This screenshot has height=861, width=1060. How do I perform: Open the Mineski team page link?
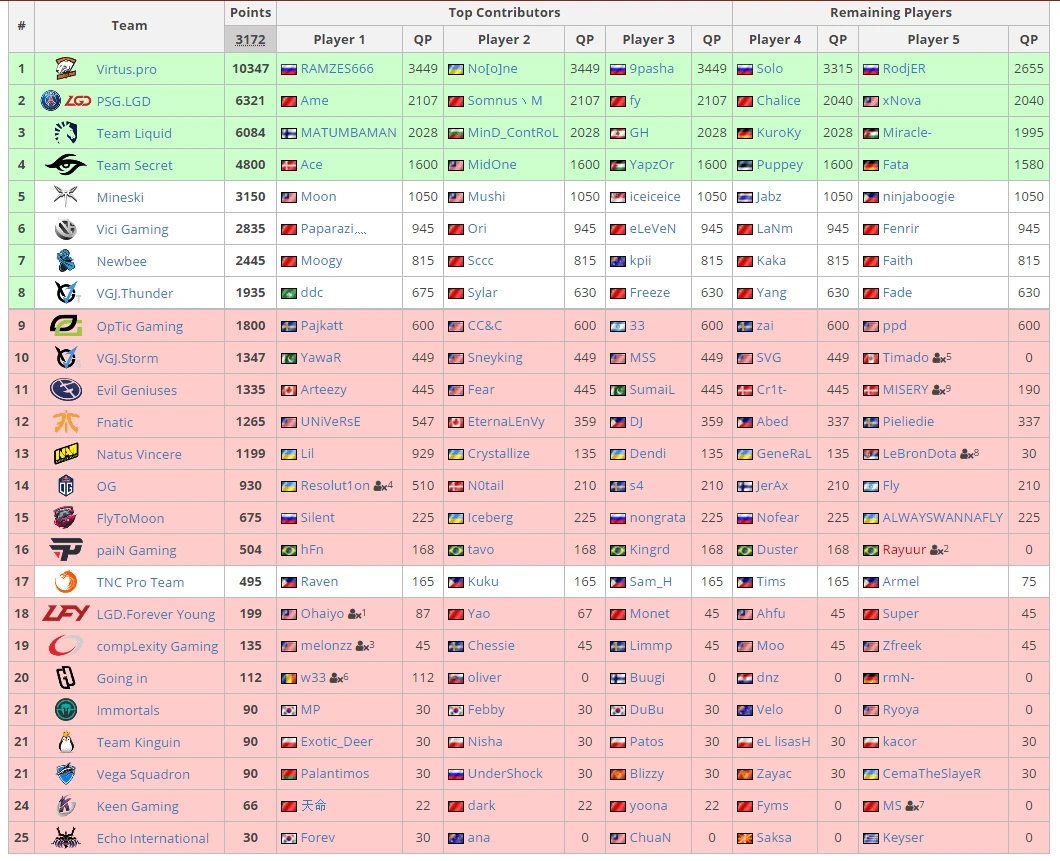pos(120,197)
